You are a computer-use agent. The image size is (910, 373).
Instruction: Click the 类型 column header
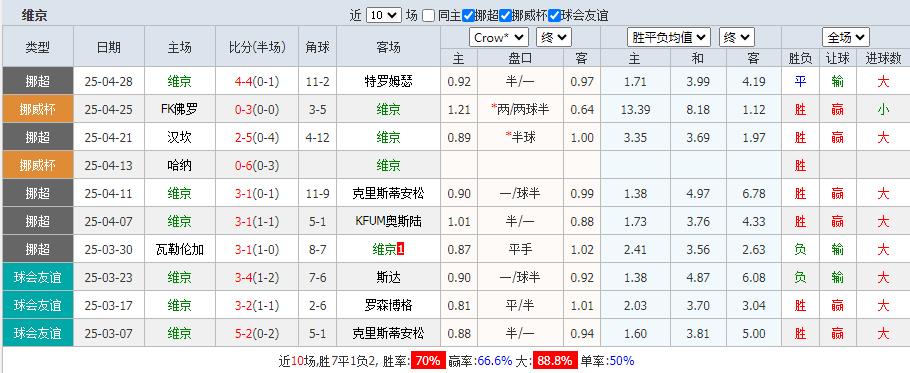point(38,47)
